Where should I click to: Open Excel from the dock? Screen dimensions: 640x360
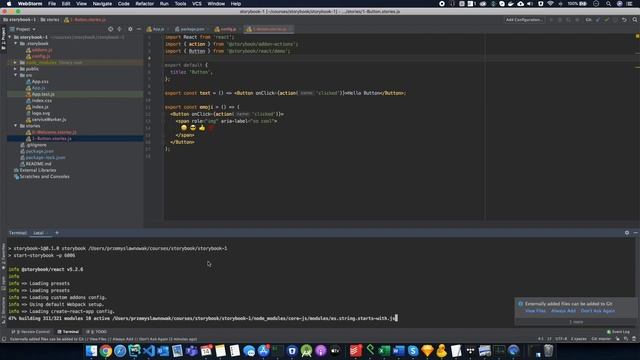coord(384,351)
